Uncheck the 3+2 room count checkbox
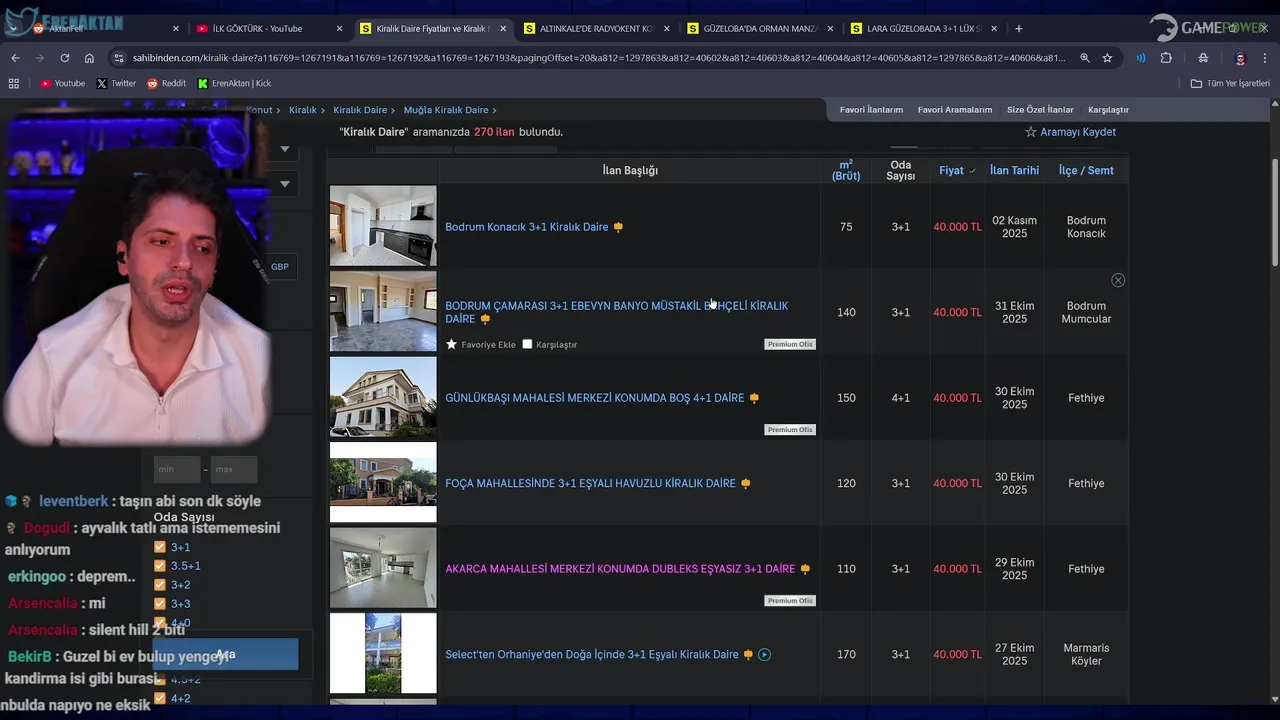Image resolution: width=1280 pixels, height=720 pixels. tap(160, 585)
